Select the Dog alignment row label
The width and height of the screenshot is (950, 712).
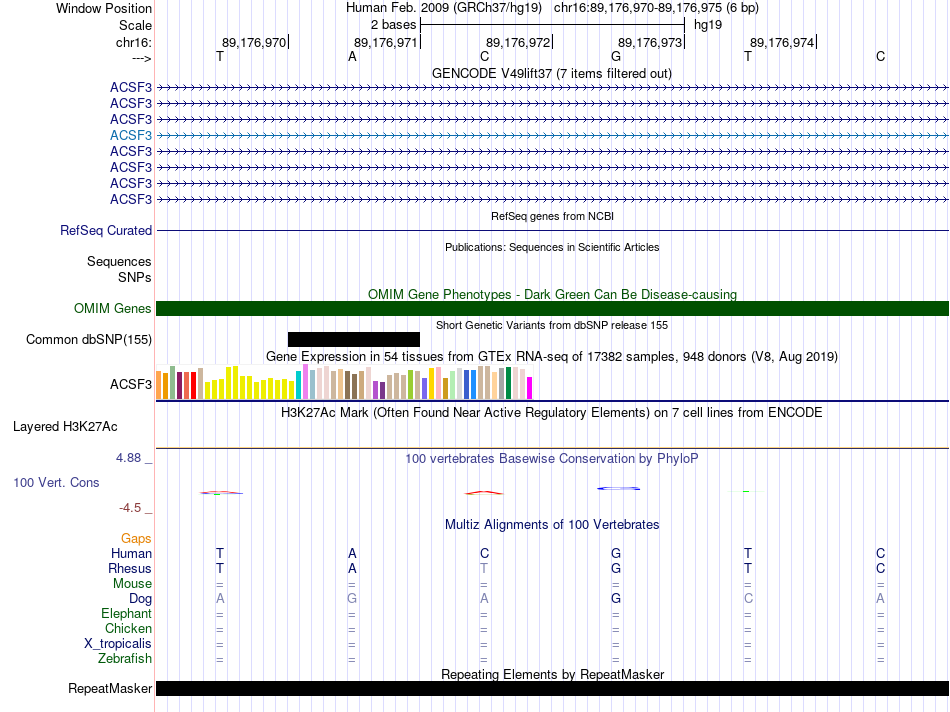[141, 599]
